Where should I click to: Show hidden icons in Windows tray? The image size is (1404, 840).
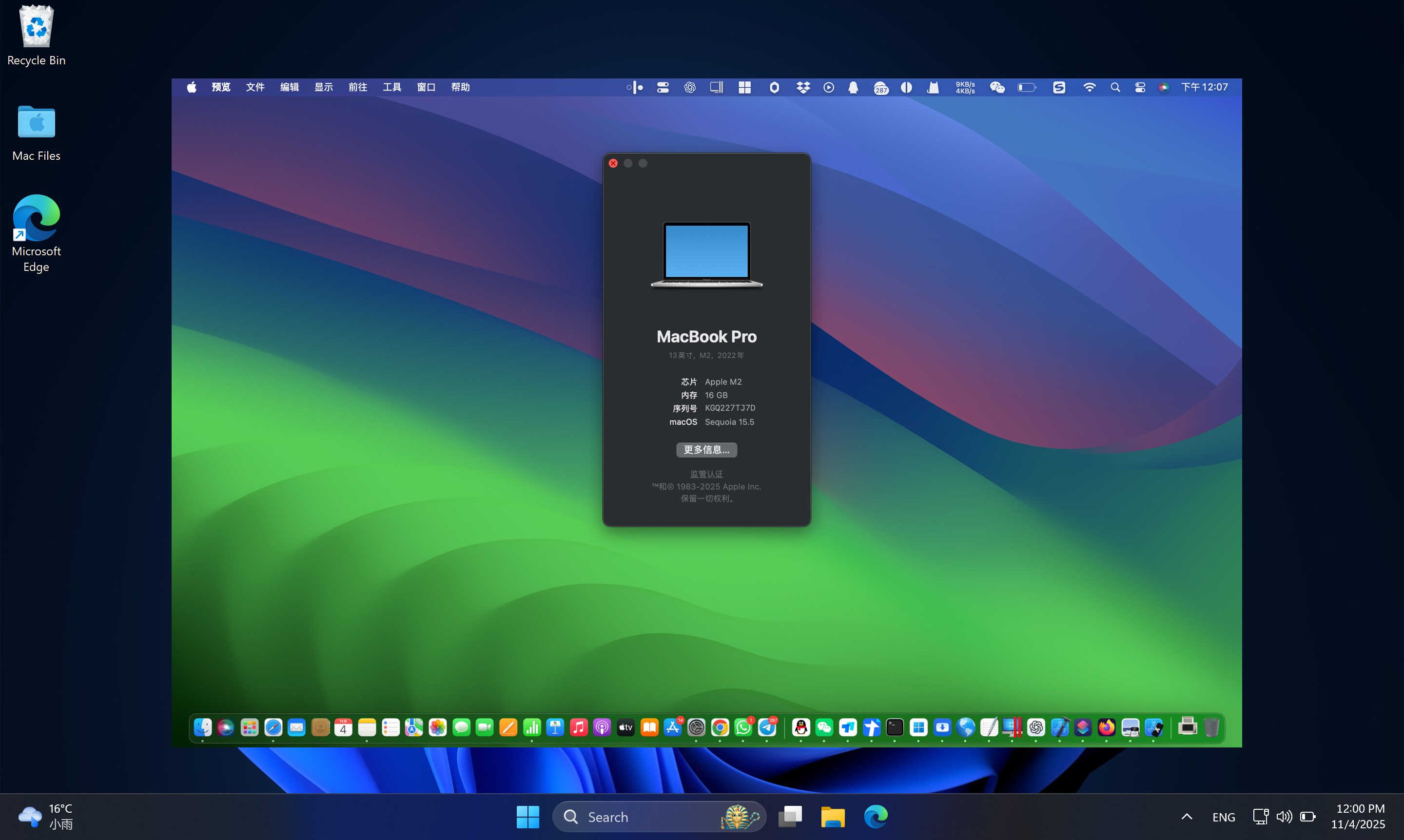coord(1187,817)
